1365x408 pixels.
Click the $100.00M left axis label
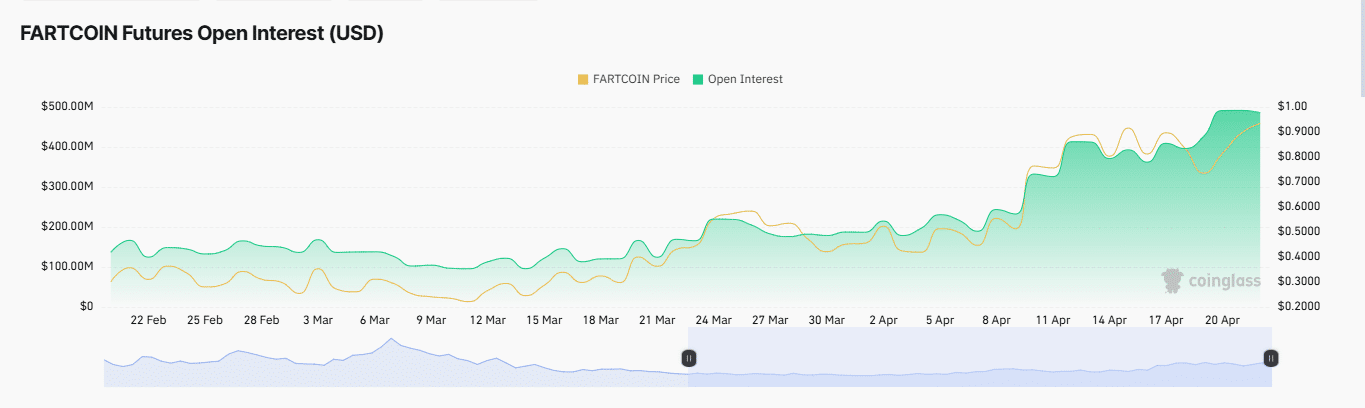pos(67,266)
